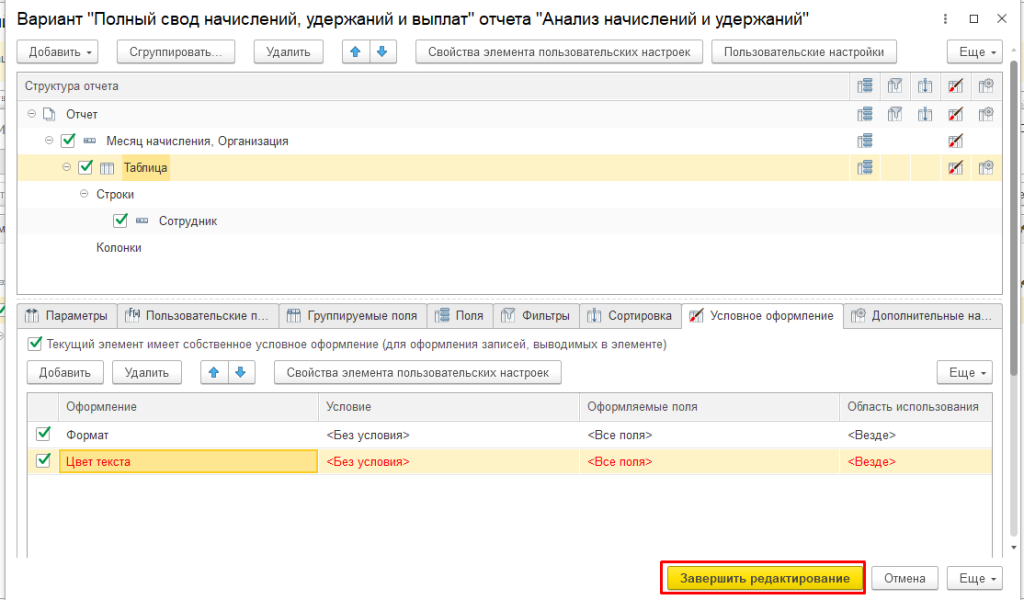Screen dimensions: 1024x600
Task: Move formatting row down with lower arrow
Action: tap(239, 373)
